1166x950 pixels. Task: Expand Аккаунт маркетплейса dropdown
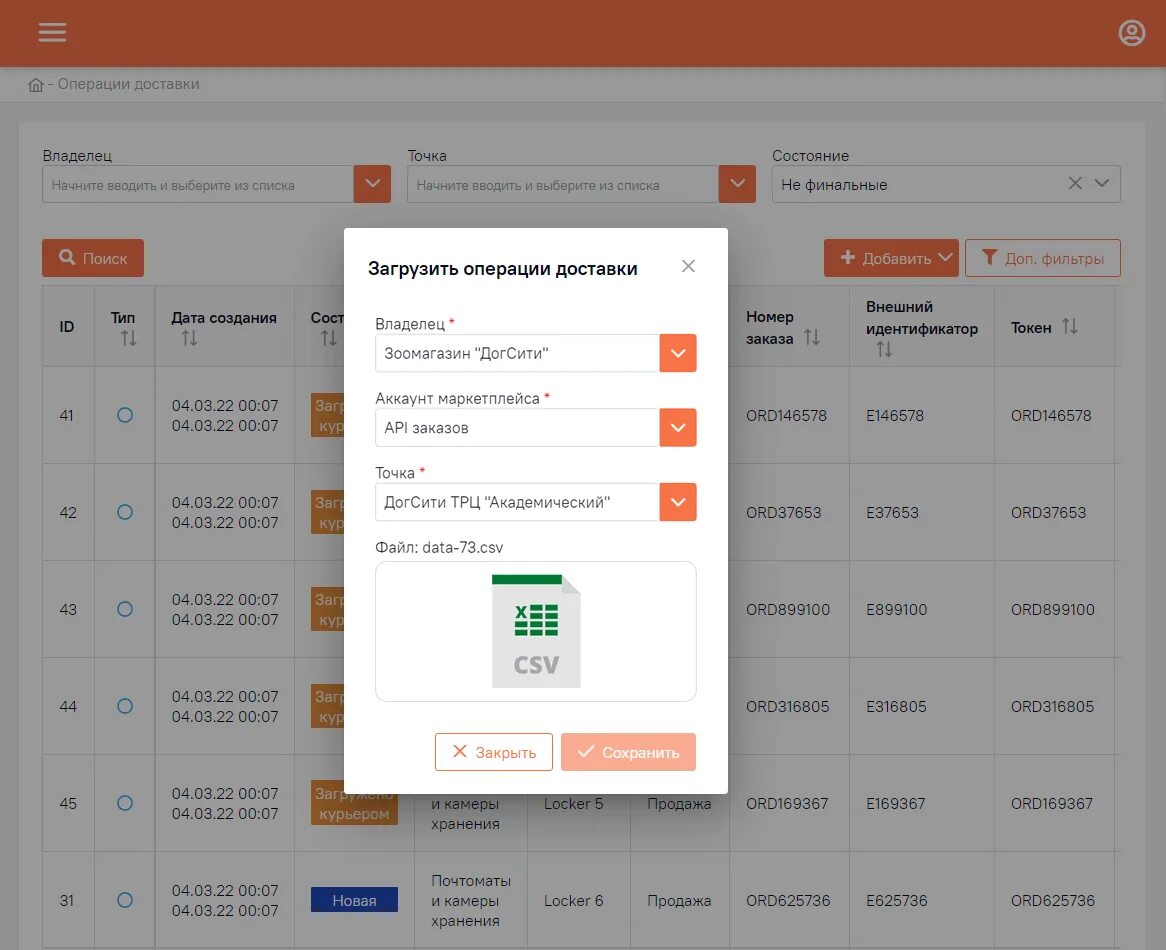677,427
